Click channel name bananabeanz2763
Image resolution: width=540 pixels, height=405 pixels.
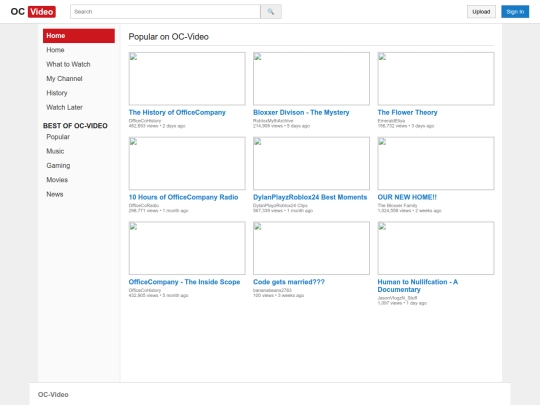click(x=272, y=290)
